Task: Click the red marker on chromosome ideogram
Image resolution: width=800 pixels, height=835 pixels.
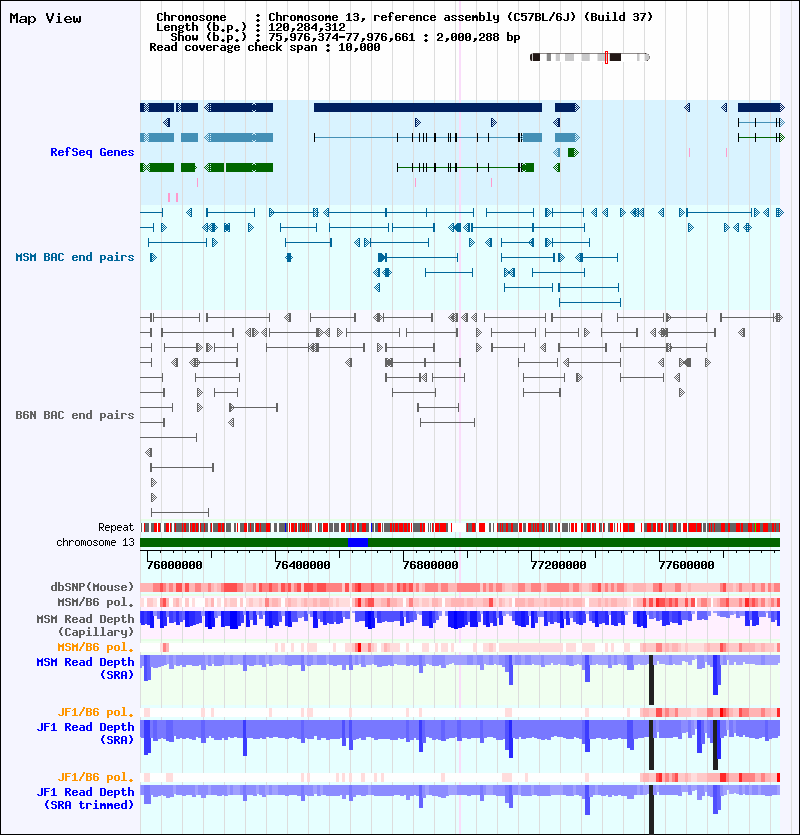Action: [x=606, y=57]
